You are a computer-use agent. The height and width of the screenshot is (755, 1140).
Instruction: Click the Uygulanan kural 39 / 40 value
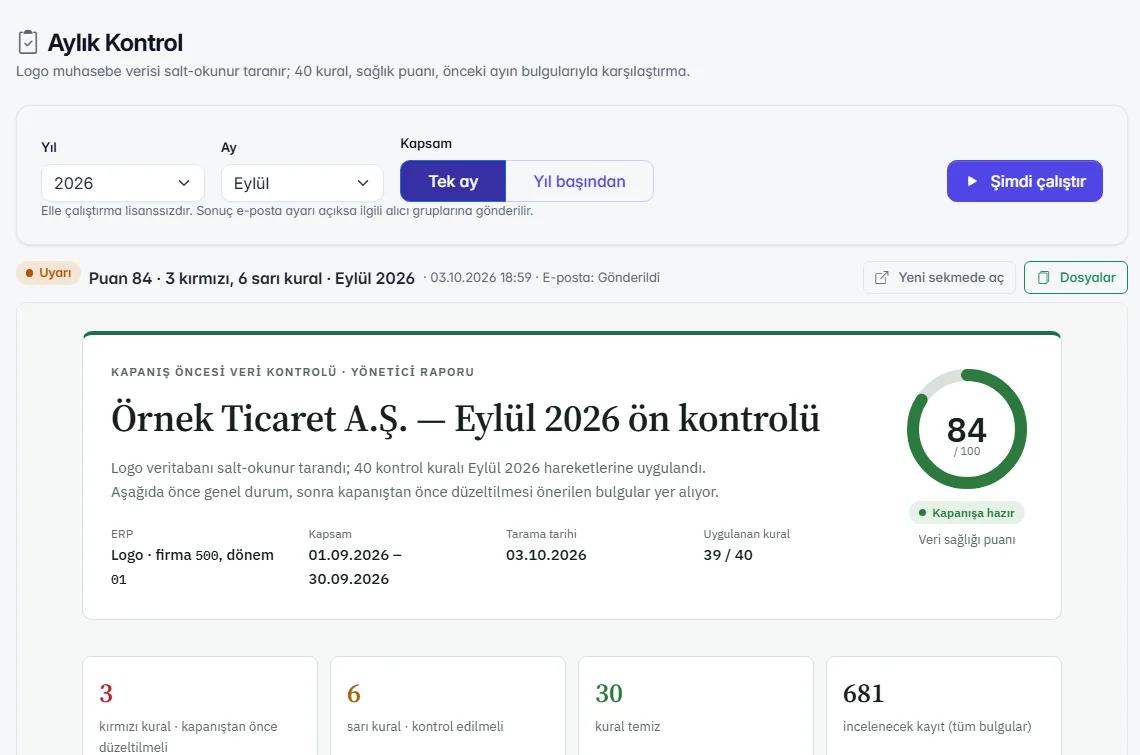[x=728, y=555]
